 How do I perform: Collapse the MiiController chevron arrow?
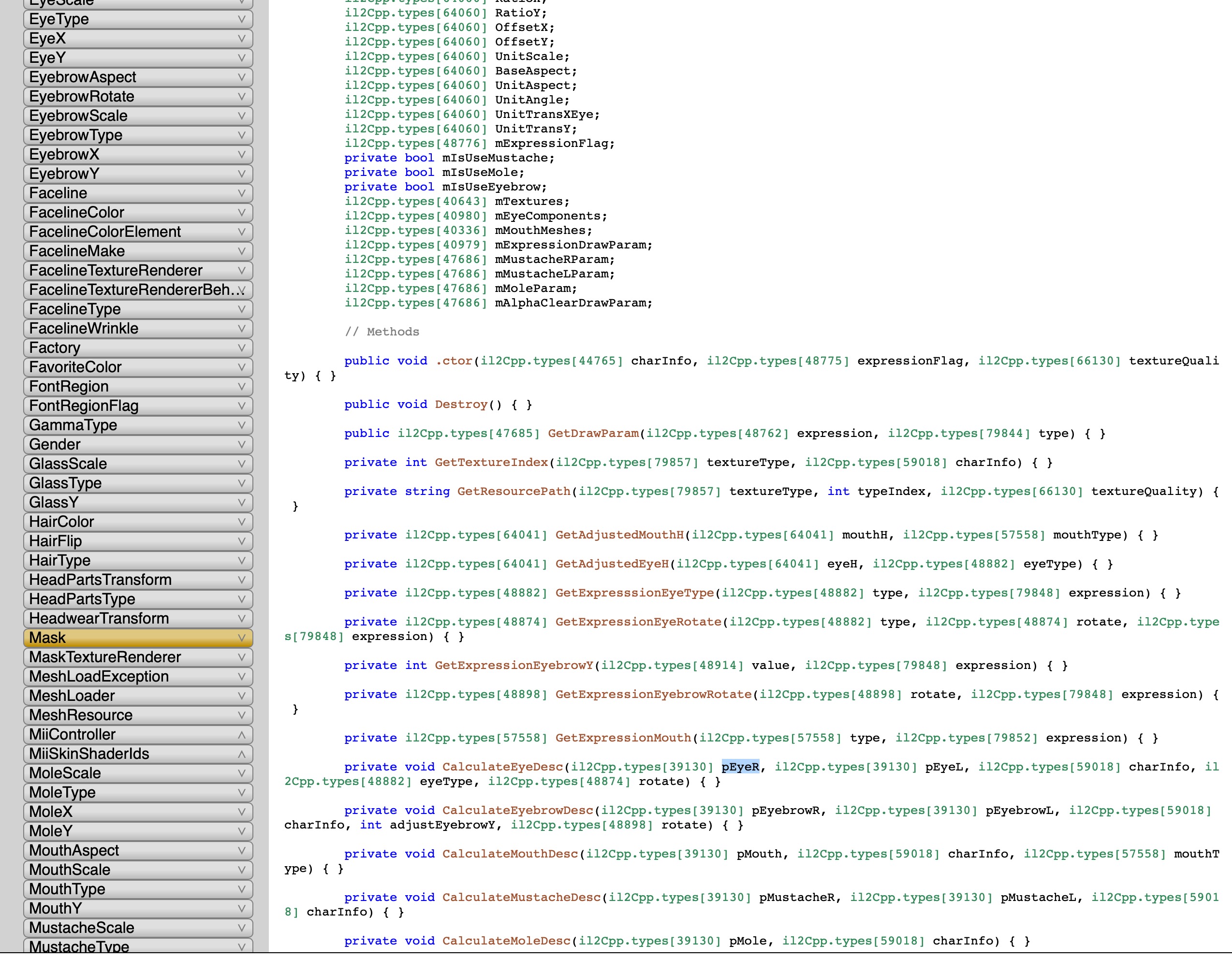coord(241,735)
